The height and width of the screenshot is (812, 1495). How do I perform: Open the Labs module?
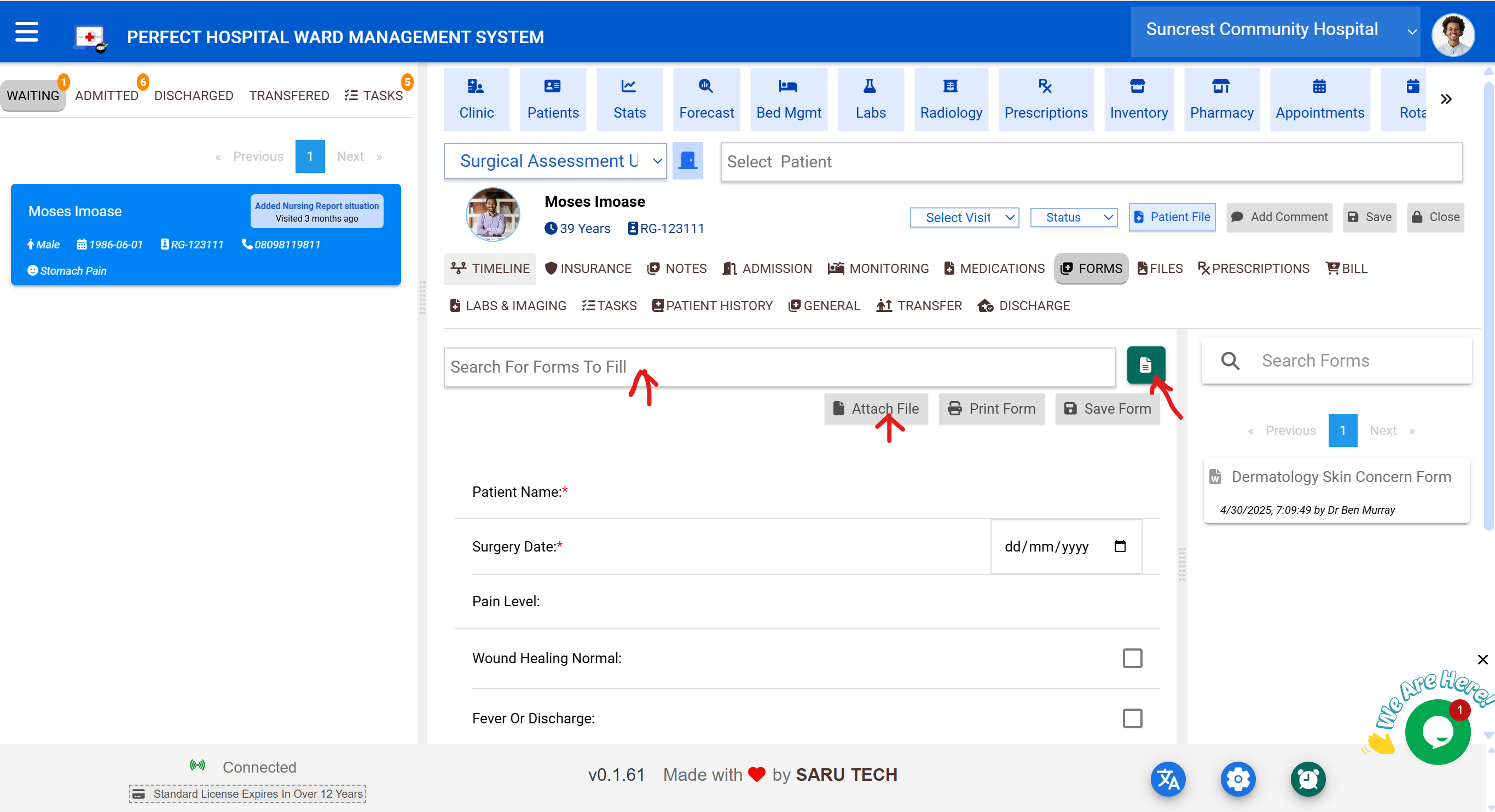pyautogui.click(x=871, y=99)
